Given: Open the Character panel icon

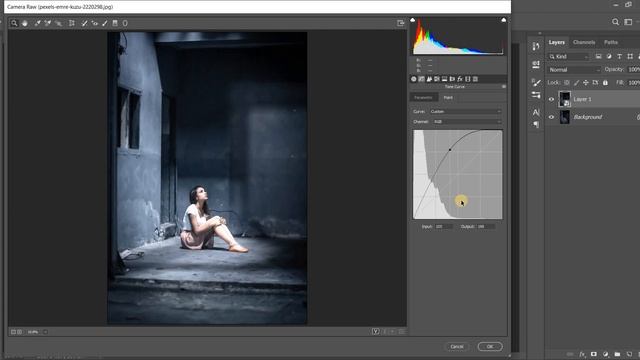Looking at the screenshot, I should [536, 112].
